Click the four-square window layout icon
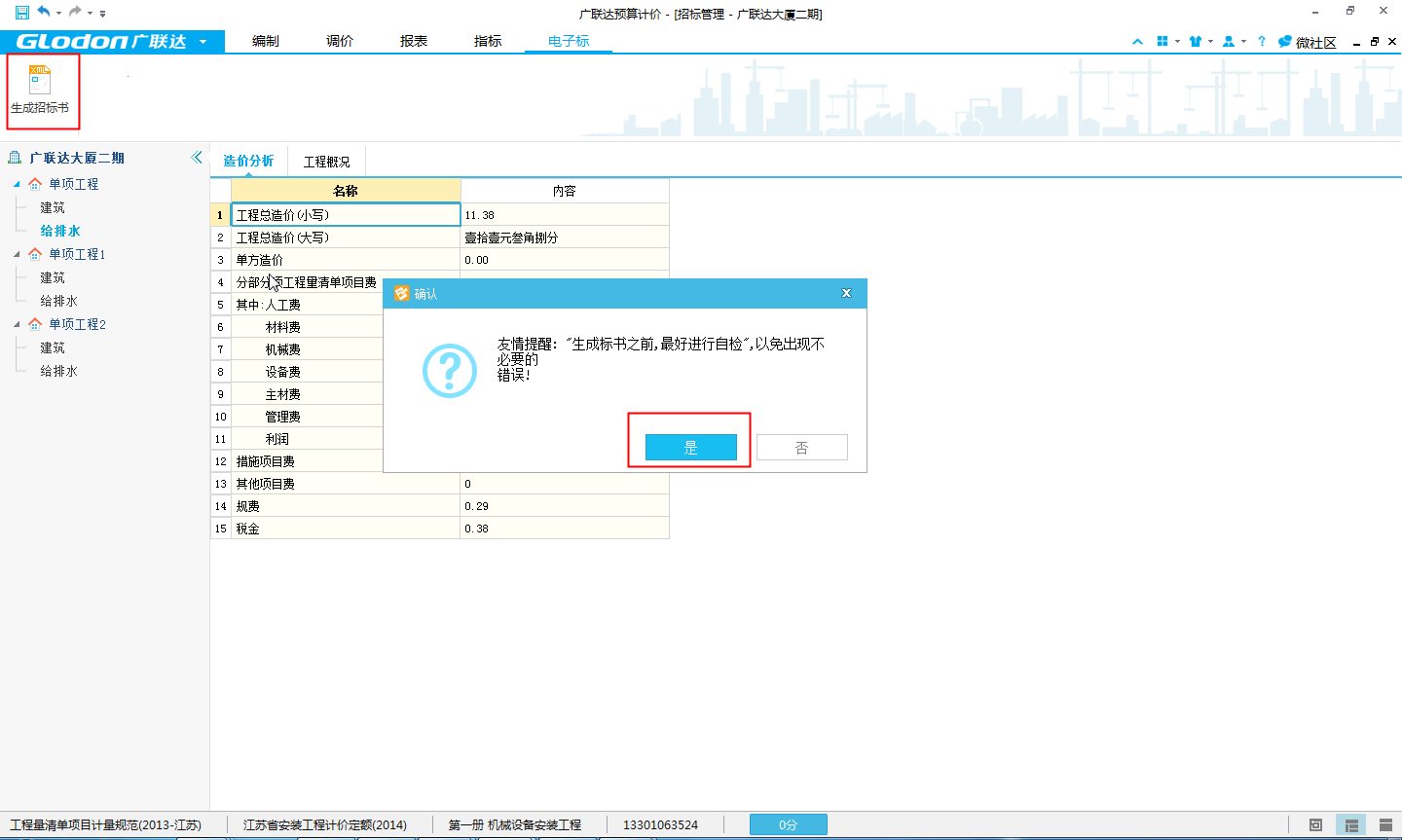 1162,42
